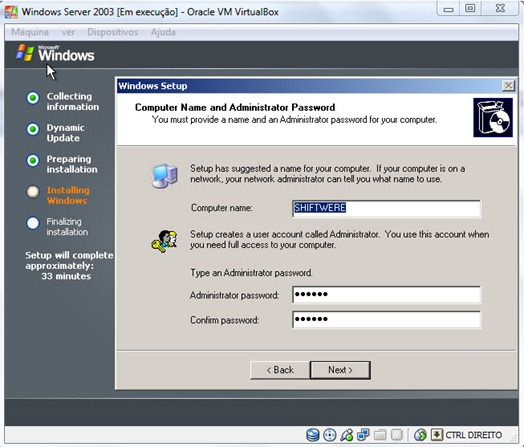Focus the Administrator password field
This screenshot has width=524, height=447.
pos(387,295)
